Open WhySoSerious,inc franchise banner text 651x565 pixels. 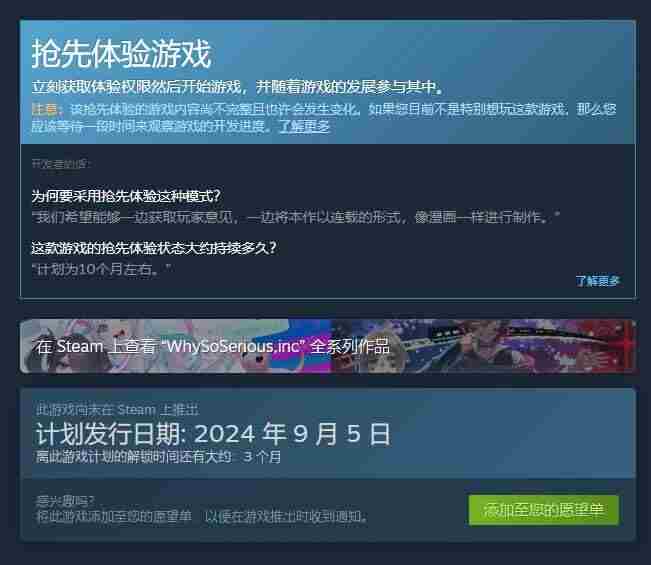[213, 346]
